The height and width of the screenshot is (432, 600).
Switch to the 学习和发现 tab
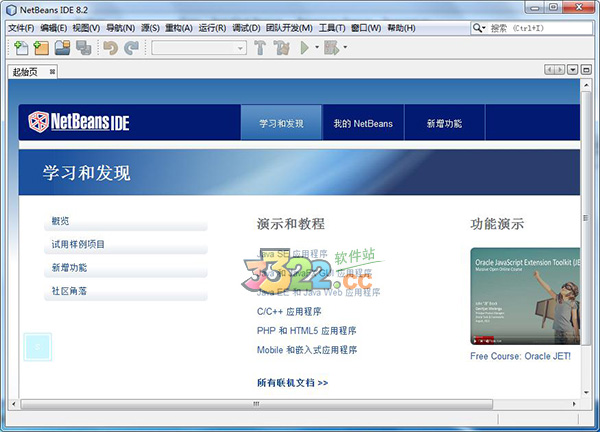pos(281,123)
